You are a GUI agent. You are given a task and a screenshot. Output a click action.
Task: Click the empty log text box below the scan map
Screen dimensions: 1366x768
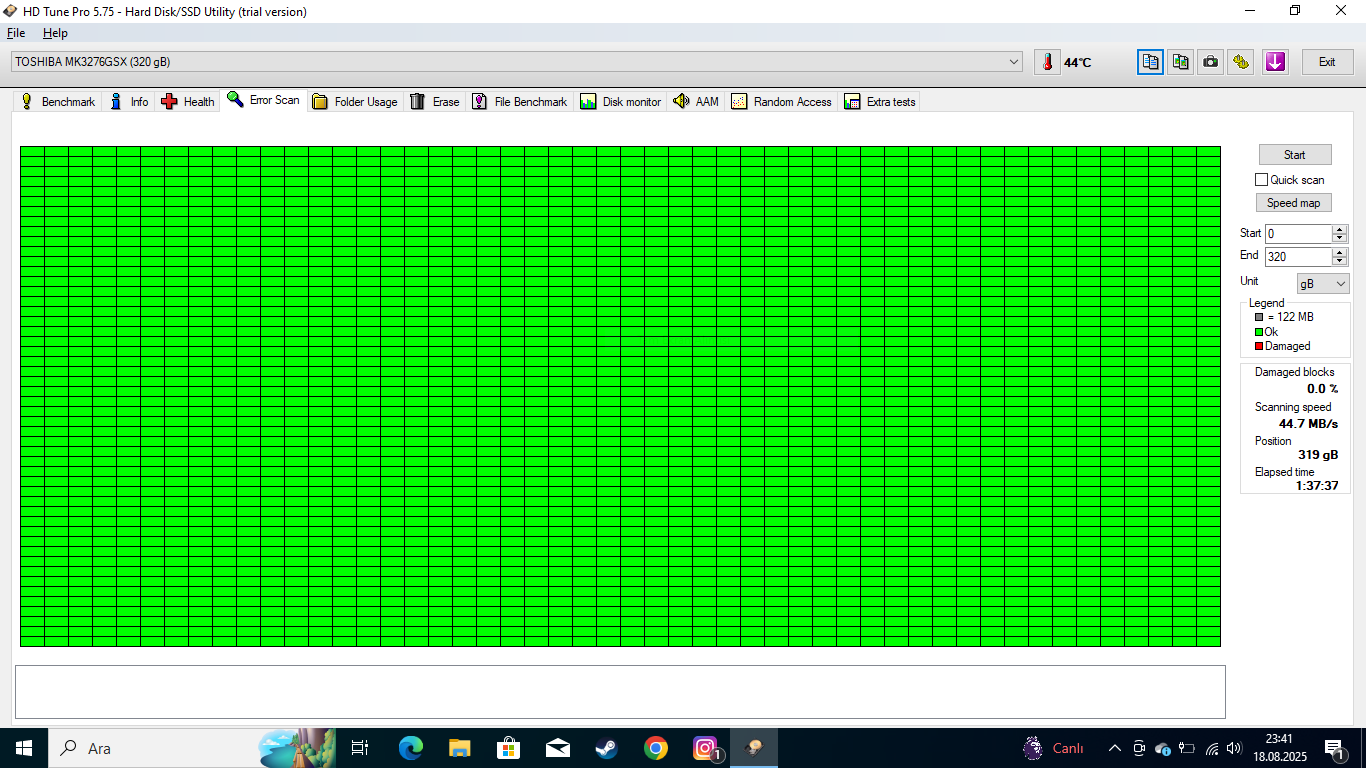(620, 692)
